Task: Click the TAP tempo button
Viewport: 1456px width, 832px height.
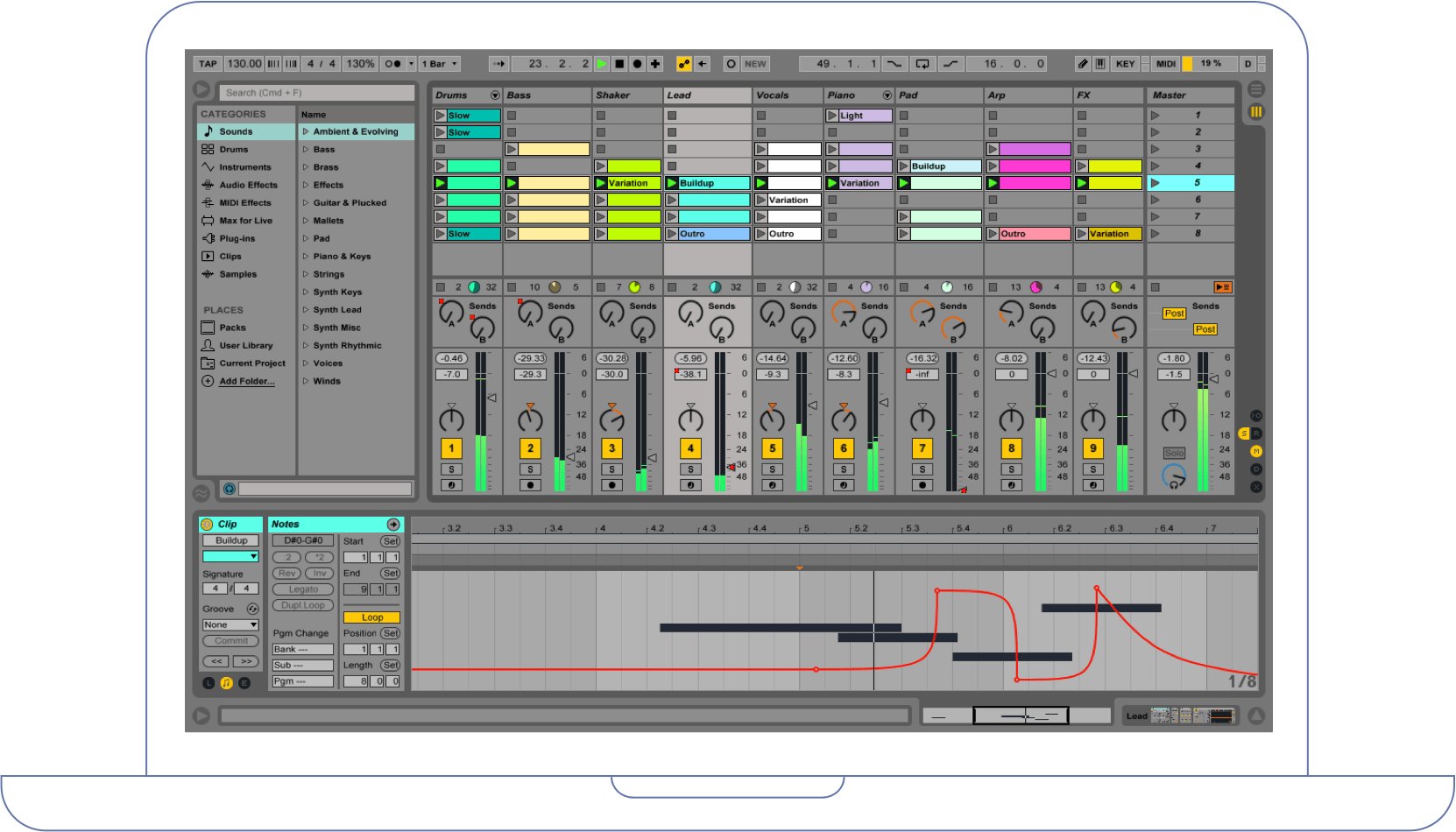Action: 208,63
